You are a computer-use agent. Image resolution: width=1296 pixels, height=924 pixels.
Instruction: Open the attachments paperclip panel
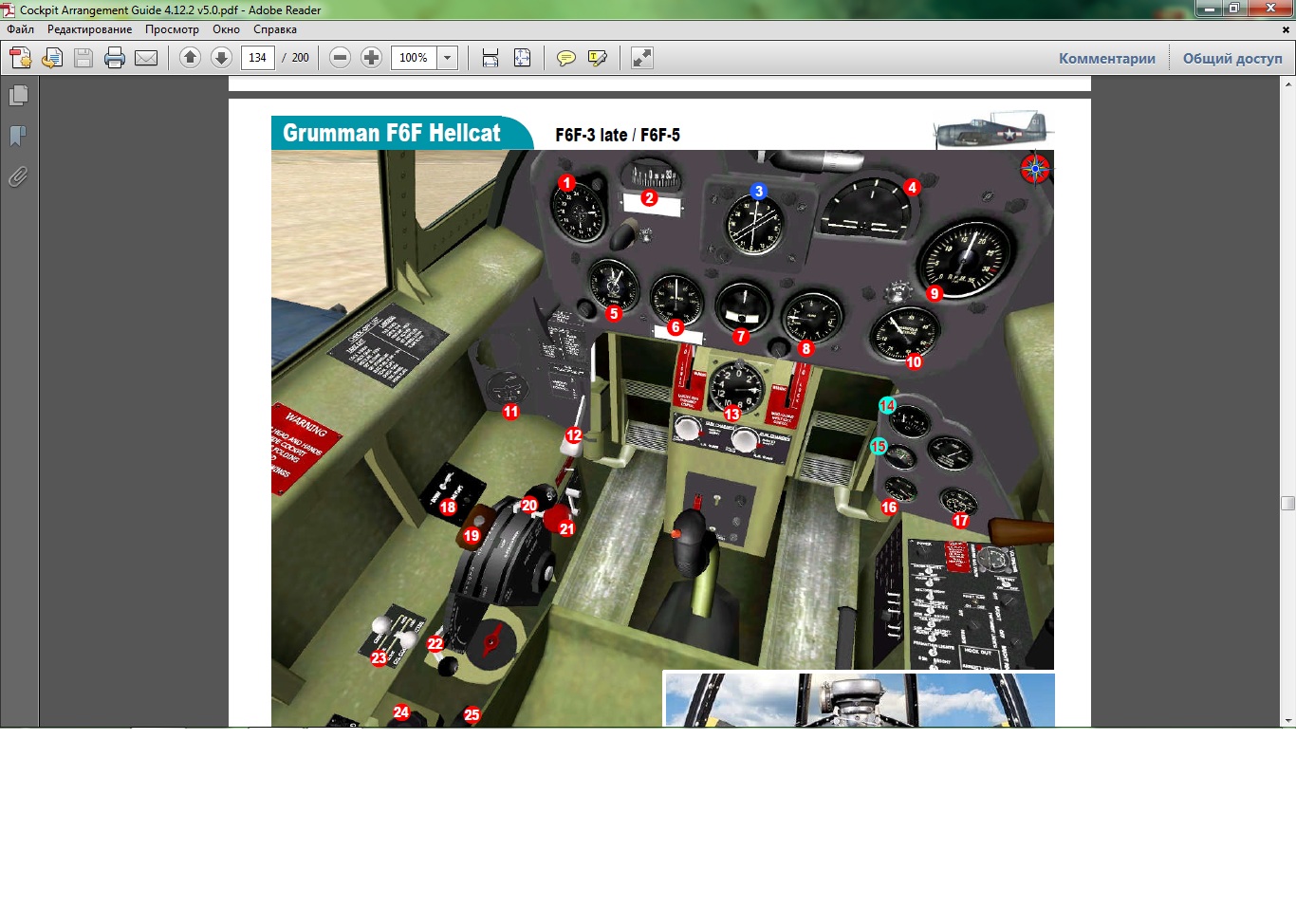pos(18,176)
